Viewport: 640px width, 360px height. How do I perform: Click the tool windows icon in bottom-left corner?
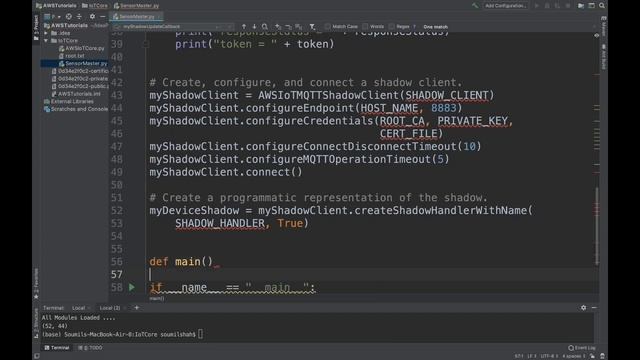pyautogui.click(x=37, y=356)
